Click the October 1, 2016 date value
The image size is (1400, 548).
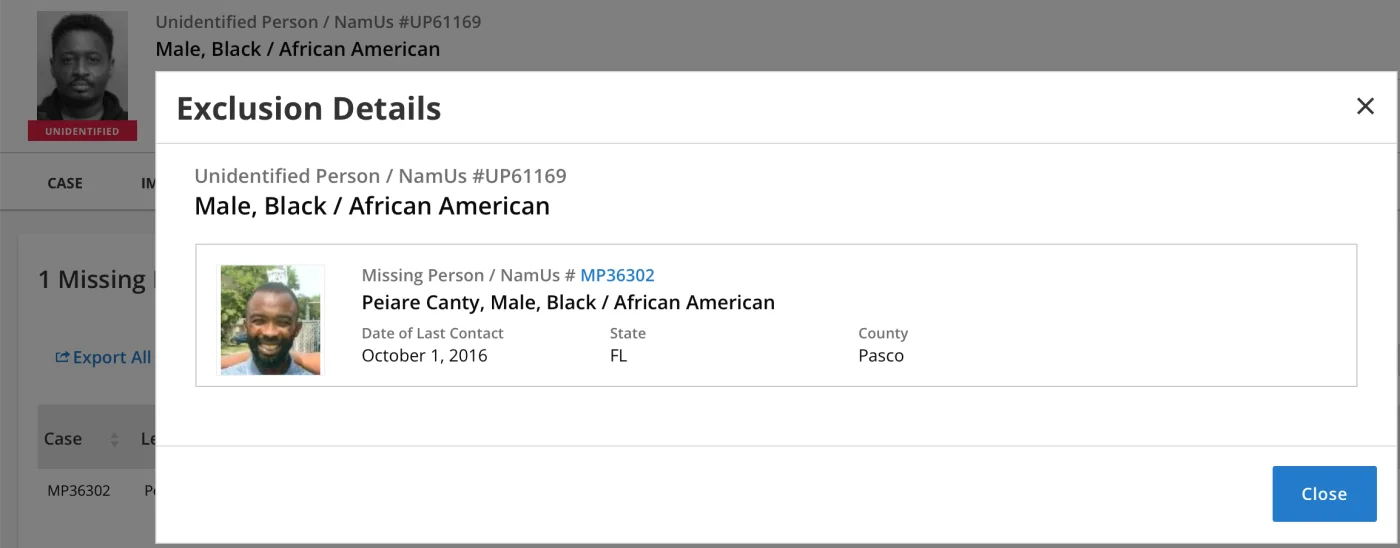tap(424, 355)
